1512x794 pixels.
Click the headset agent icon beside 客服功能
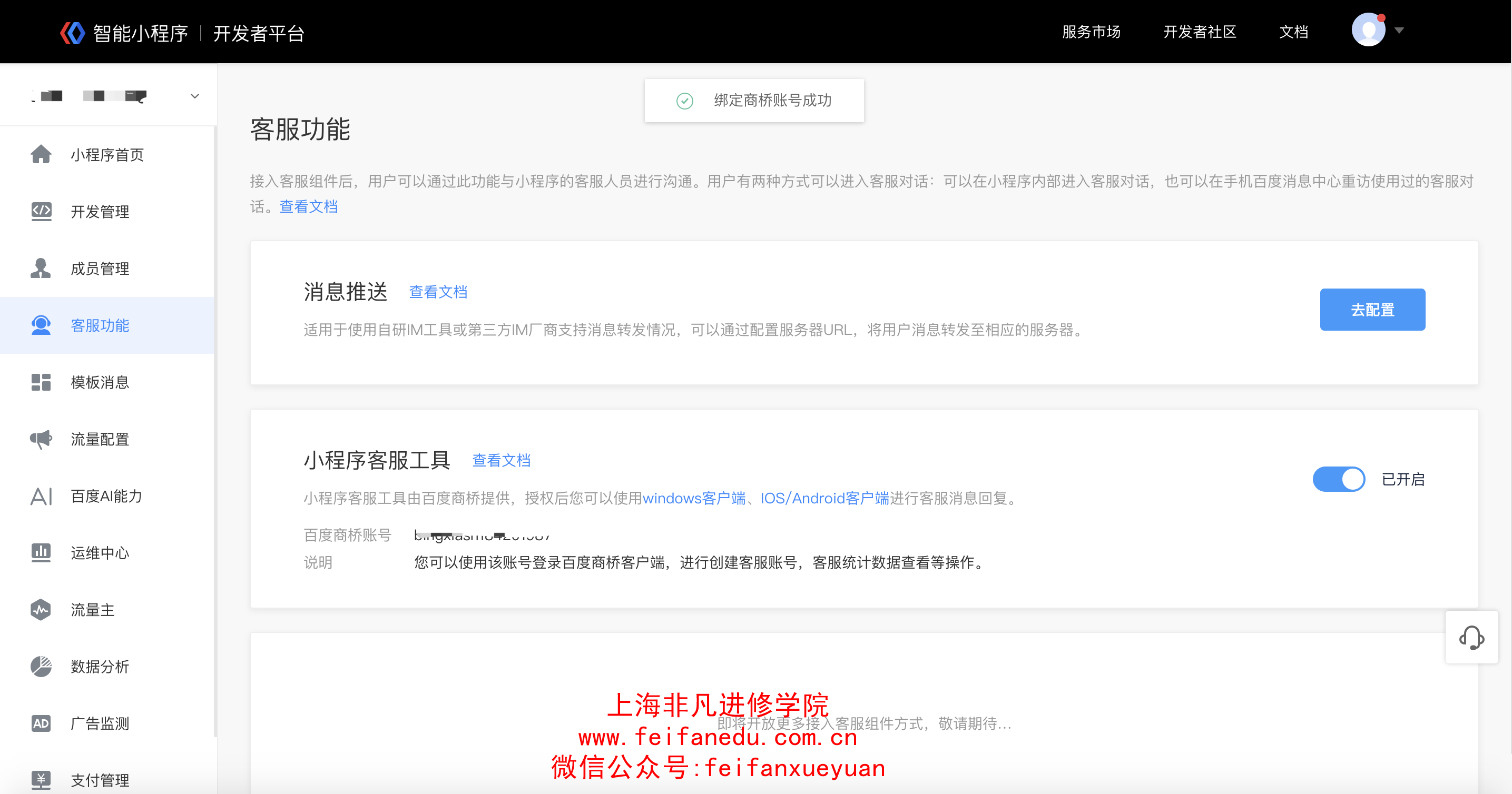(41, 325)
